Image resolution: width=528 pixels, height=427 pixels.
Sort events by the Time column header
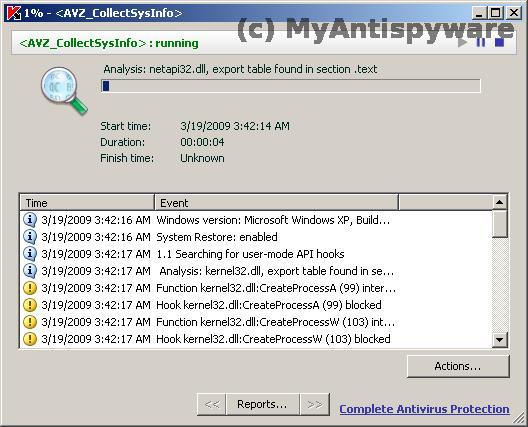[x=87, y=203]
